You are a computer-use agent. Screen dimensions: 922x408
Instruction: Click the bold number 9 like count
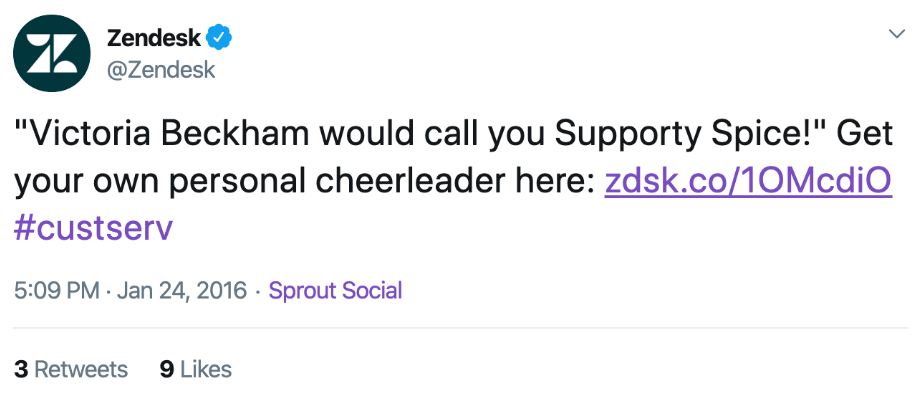167,369
